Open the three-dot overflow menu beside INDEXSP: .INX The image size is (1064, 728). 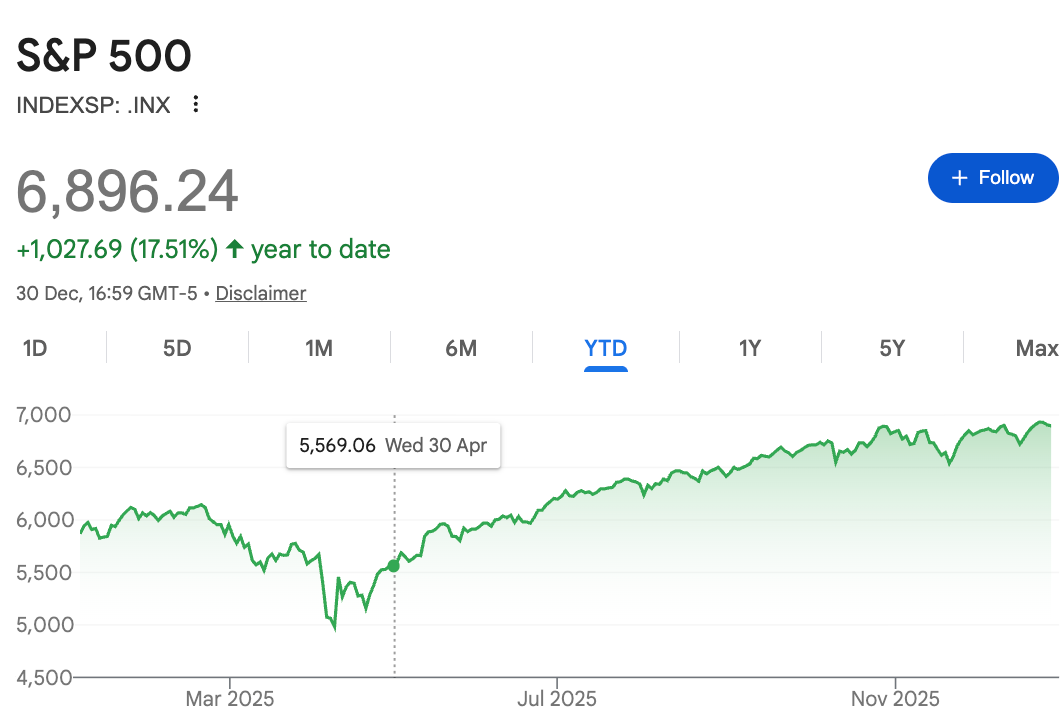pos(195,104)
